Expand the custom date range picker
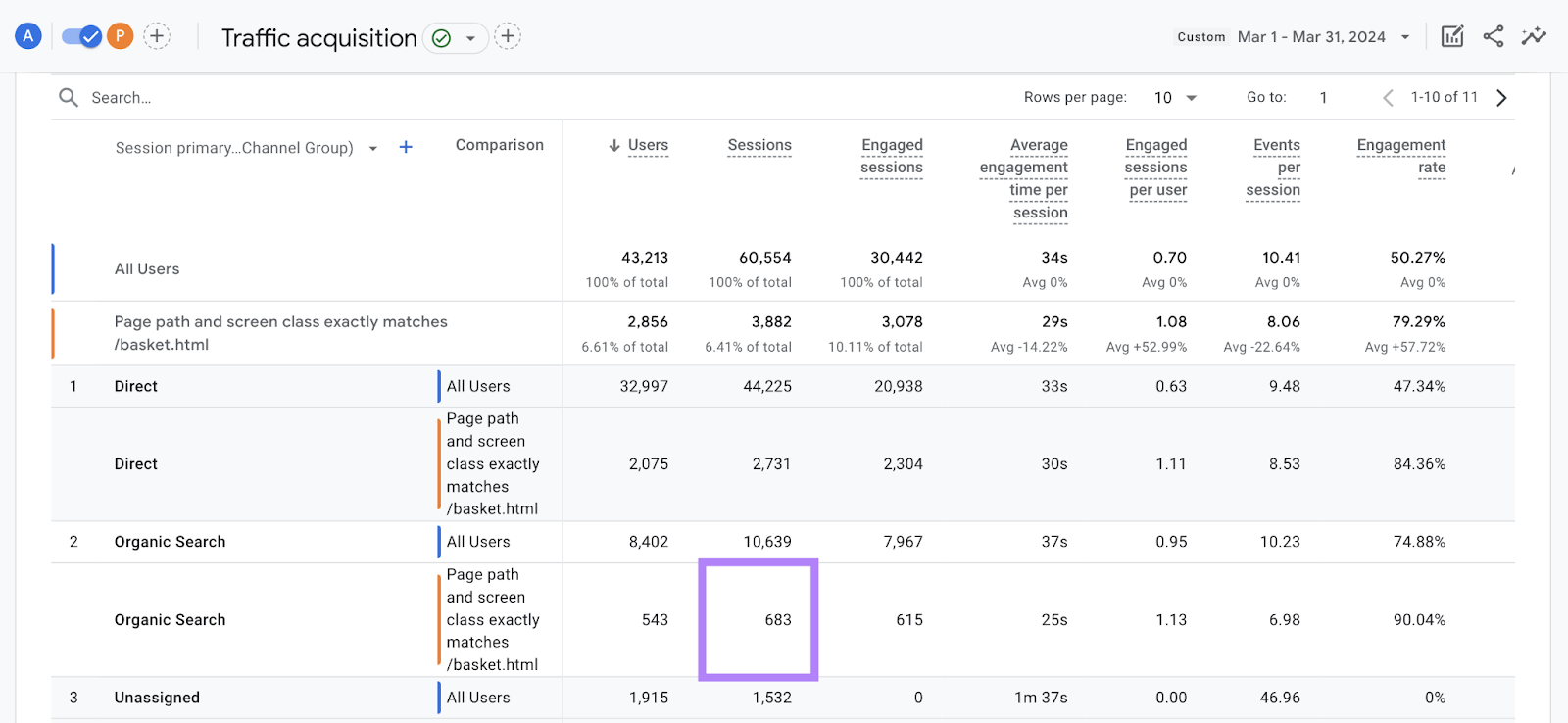The width and height of the screenshot is (1568, 723). click(1404, 37)
